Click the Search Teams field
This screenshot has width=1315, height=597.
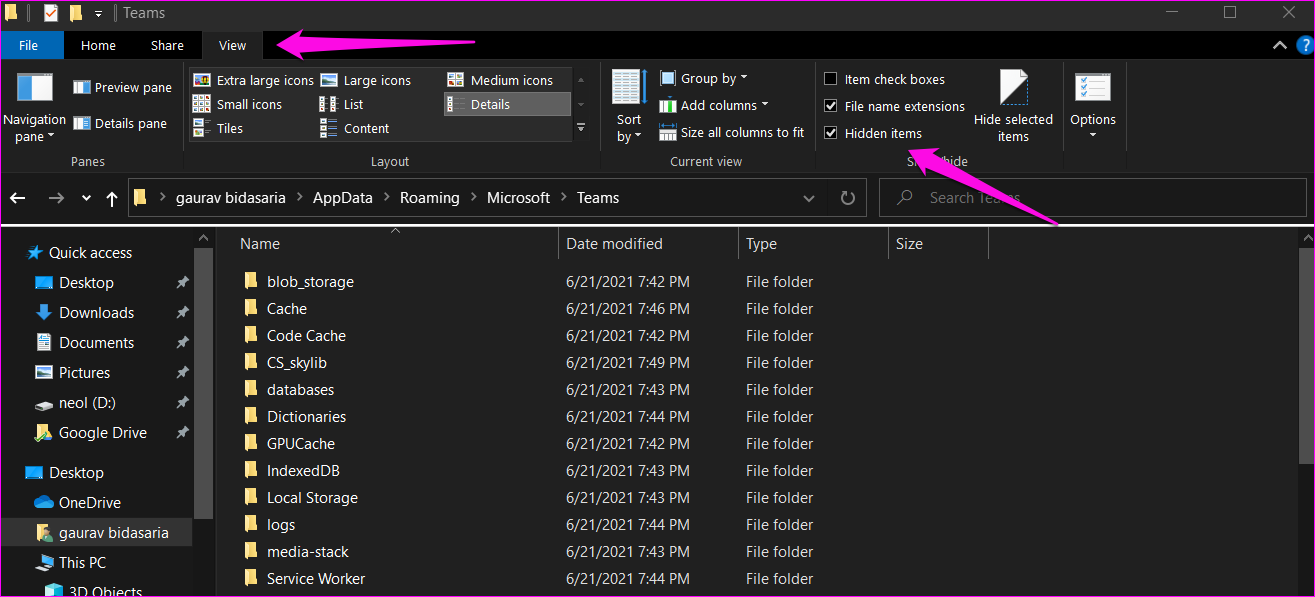point(1093,198)
